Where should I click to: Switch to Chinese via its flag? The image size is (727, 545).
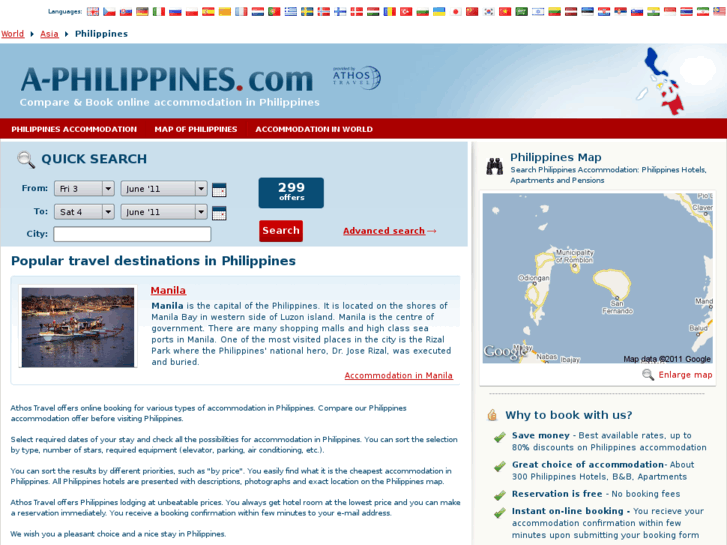(472, 12)
